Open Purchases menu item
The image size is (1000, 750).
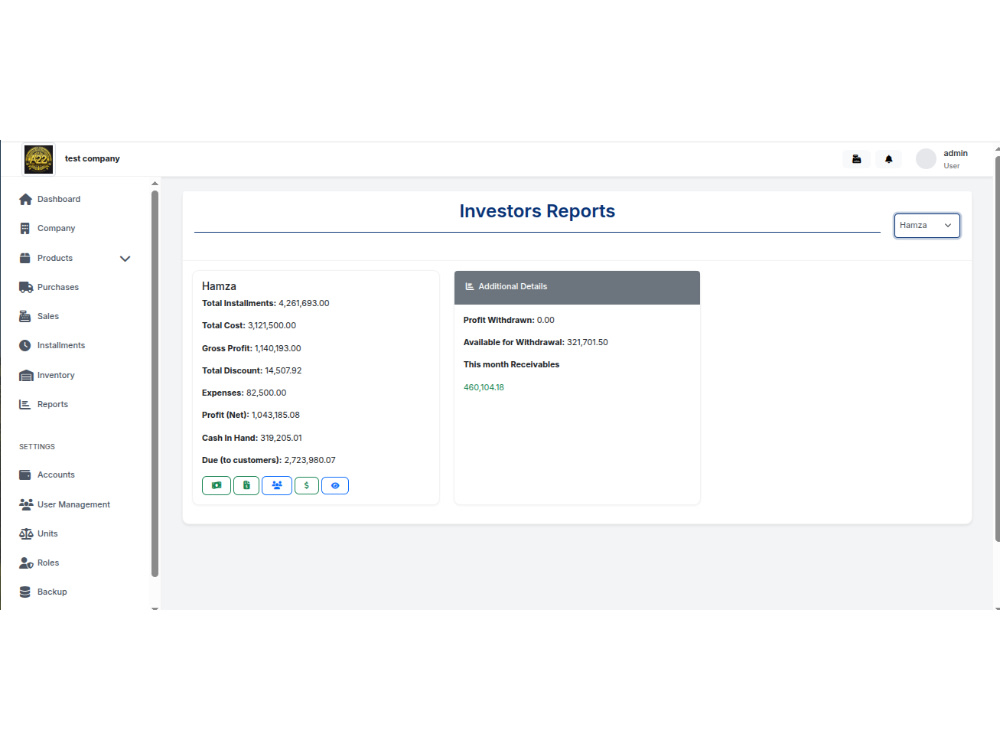(58, 288)
